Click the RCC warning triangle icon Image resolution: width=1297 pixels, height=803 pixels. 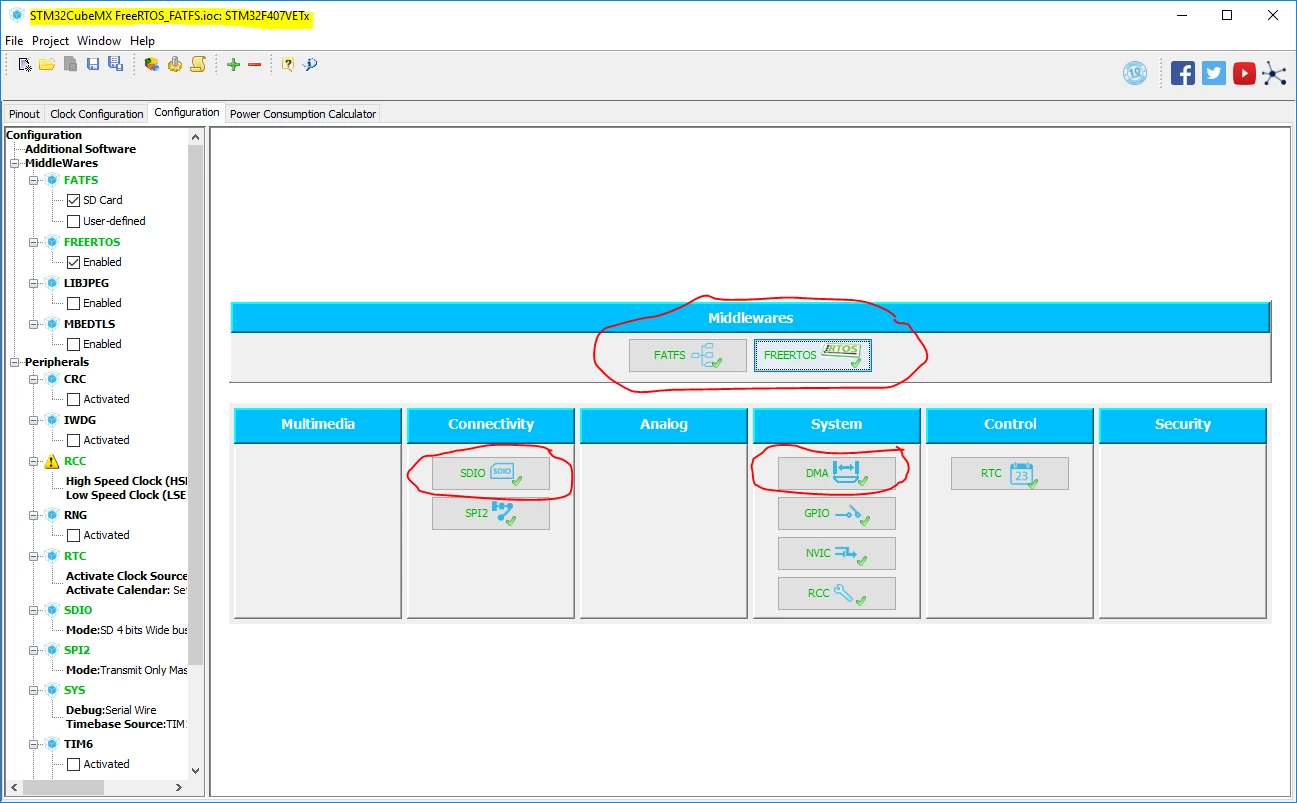[52, 461]
